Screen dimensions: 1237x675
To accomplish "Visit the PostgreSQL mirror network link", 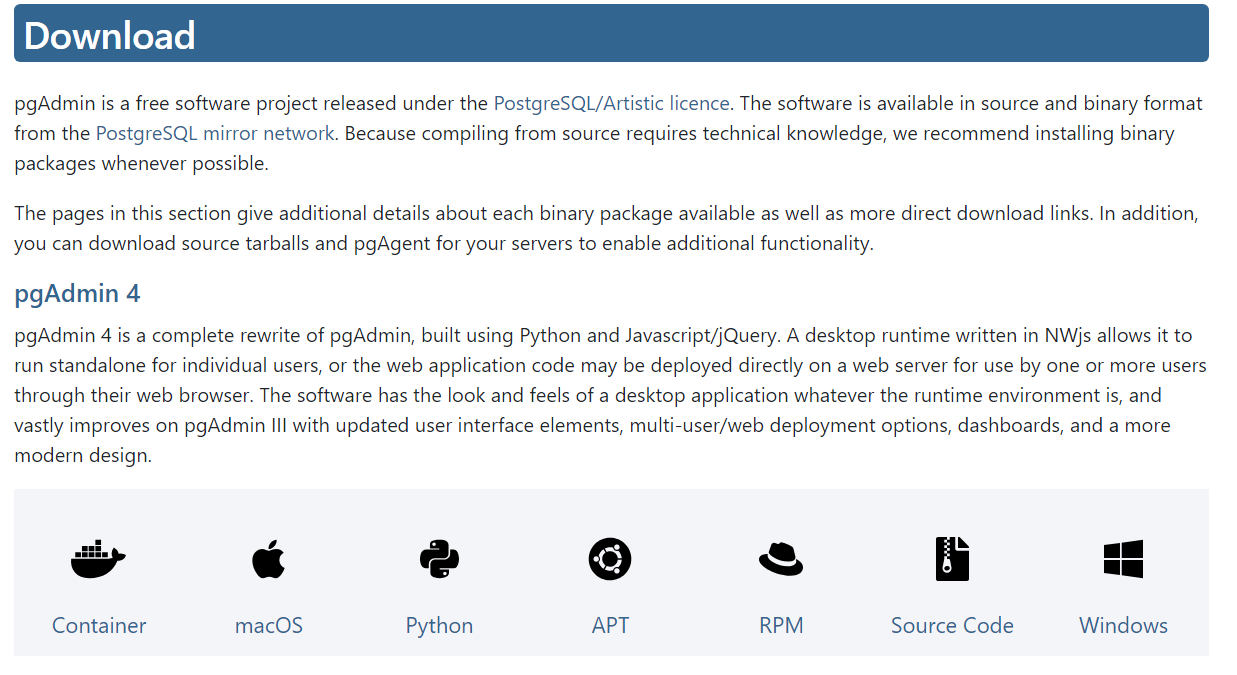I will [215, 133].
